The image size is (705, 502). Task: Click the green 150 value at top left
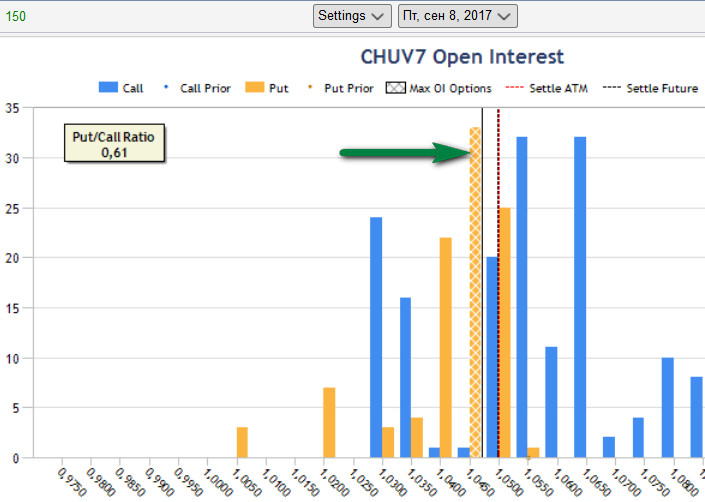pyautogui.click(x=17, y=16)
